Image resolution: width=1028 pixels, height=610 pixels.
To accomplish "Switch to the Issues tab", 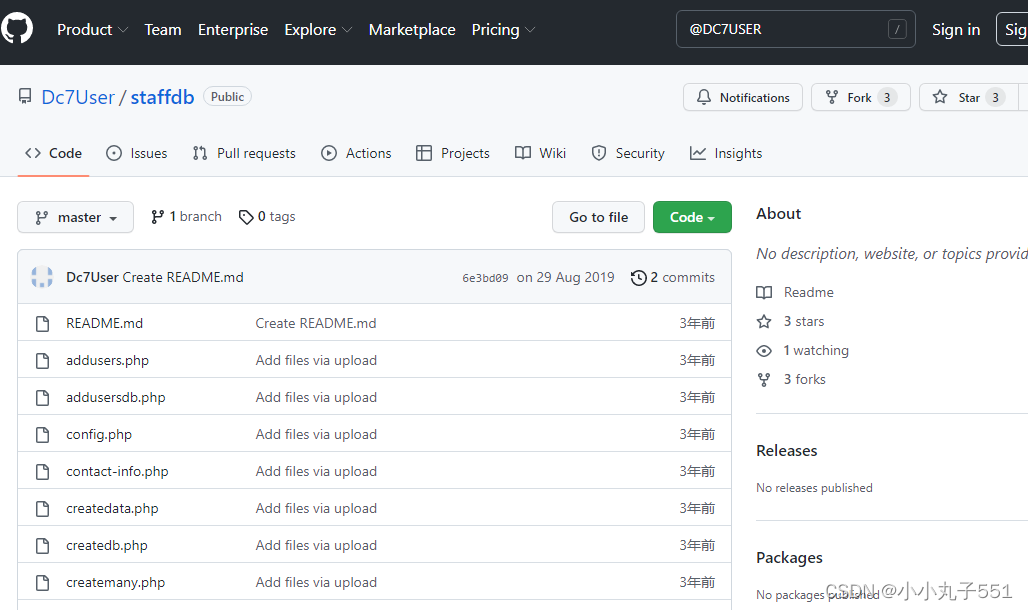I will [136, 153].
